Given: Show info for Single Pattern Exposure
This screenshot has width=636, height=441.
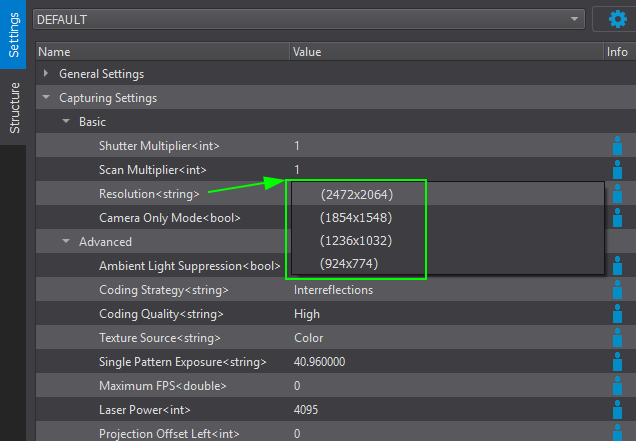Looking at the screenshot, I should tap(617, 362).
